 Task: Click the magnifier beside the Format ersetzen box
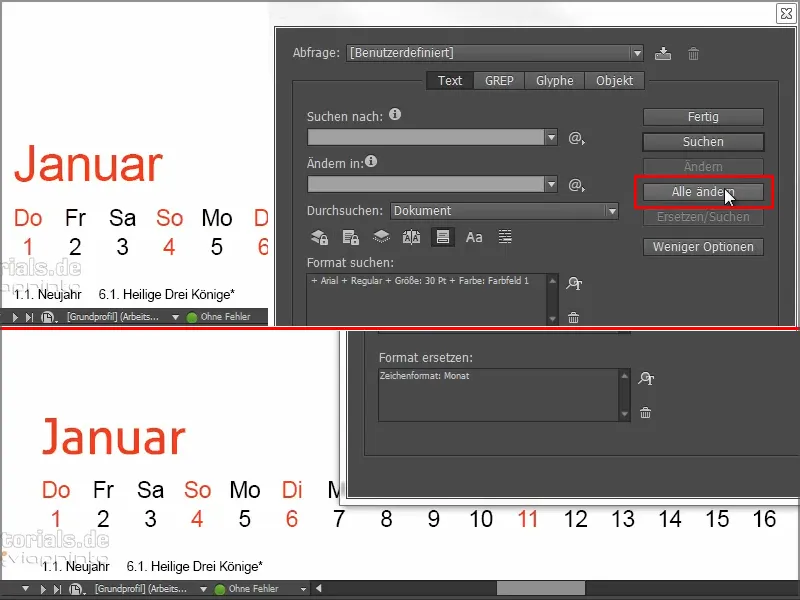click(647, 378)
